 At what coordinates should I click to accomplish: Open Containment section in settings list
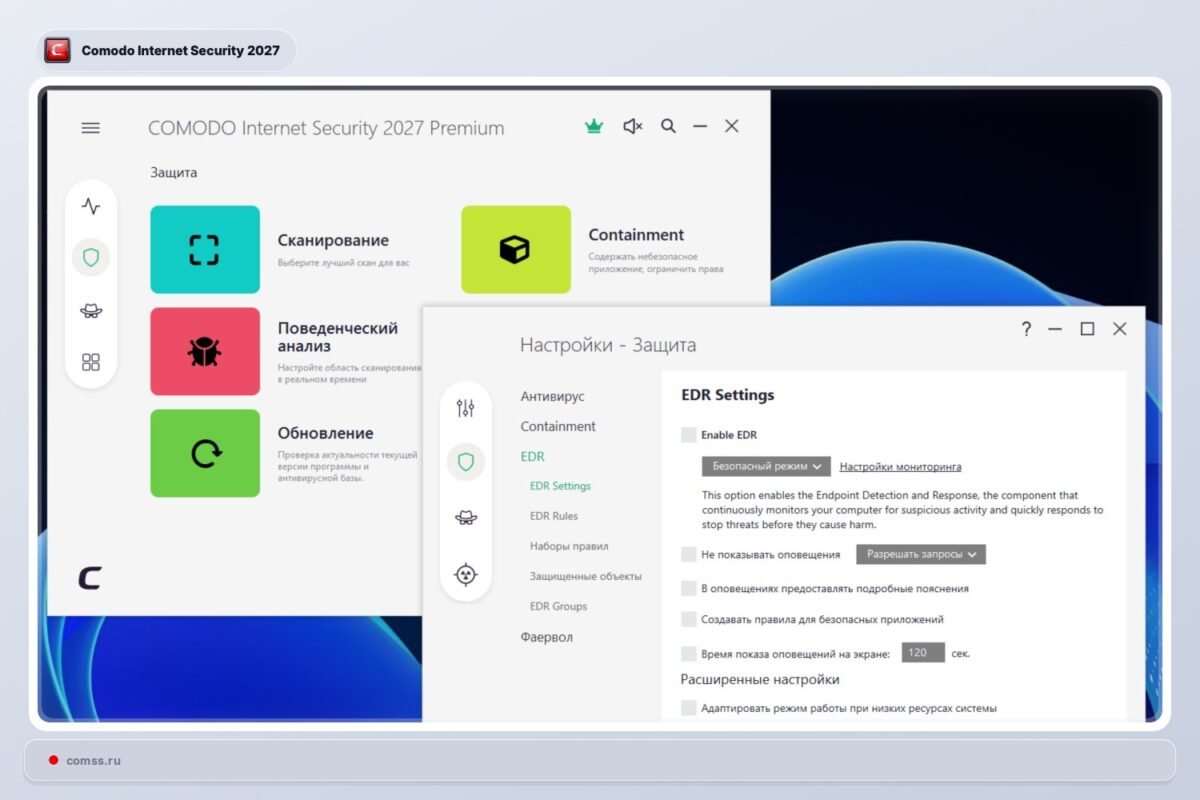tap(558, 426)
